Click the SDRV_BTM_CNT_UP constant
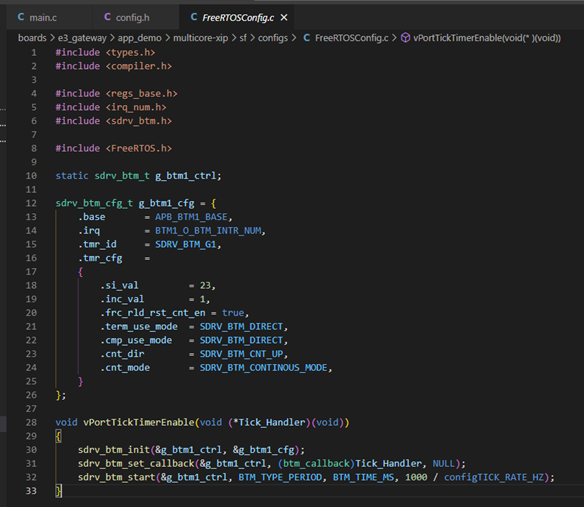 click(x=241, y=354)
